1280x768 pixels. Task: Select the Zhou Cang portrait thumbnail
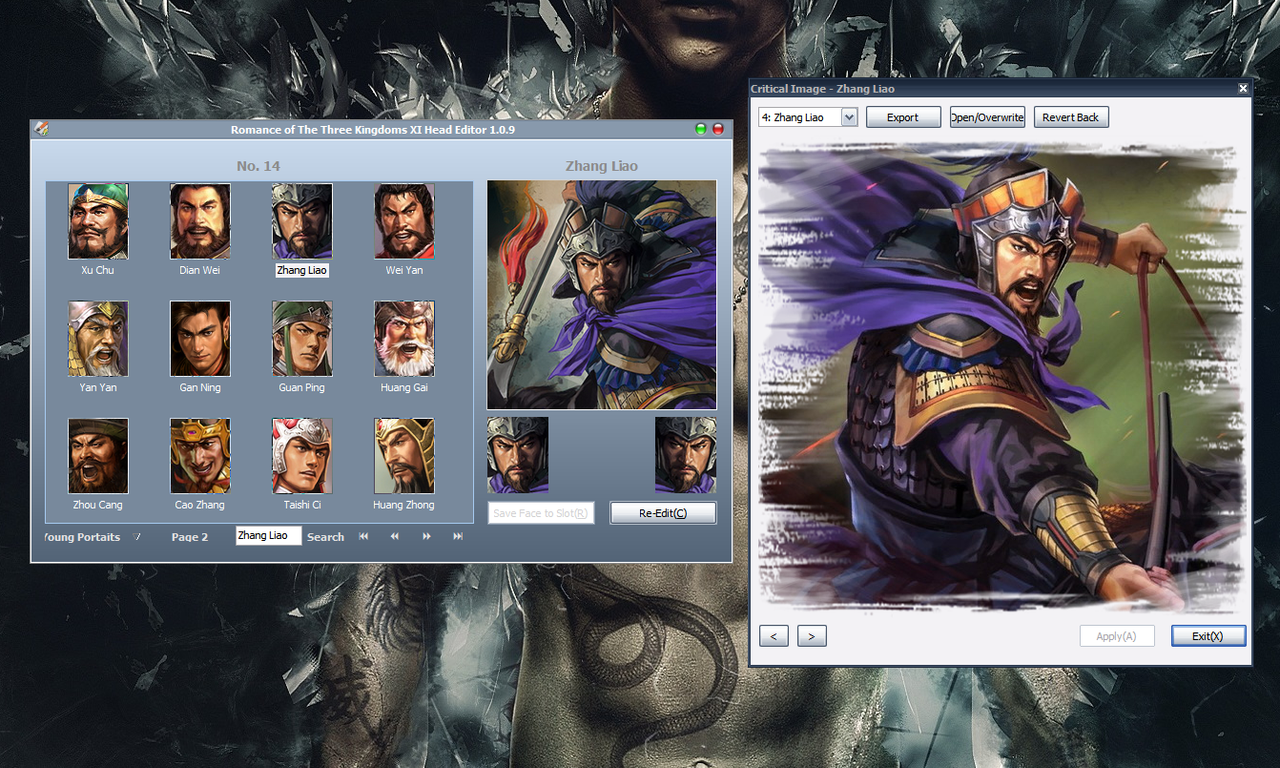point(98,456)
